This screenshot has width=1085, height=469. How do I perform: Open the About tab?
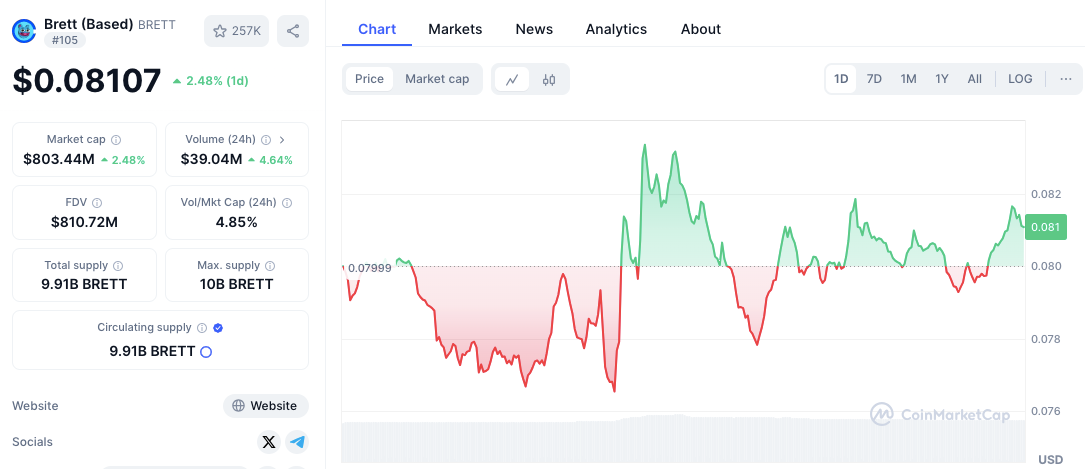point(701,29)
